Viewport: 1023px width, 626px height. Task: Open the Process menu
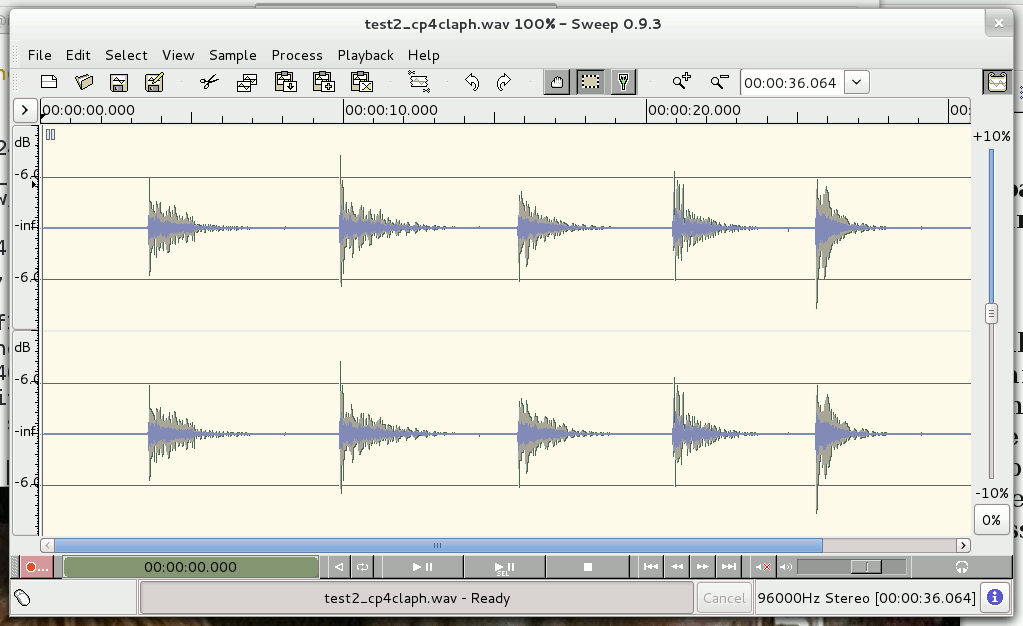pyautogui.click(x=297, y=55)
